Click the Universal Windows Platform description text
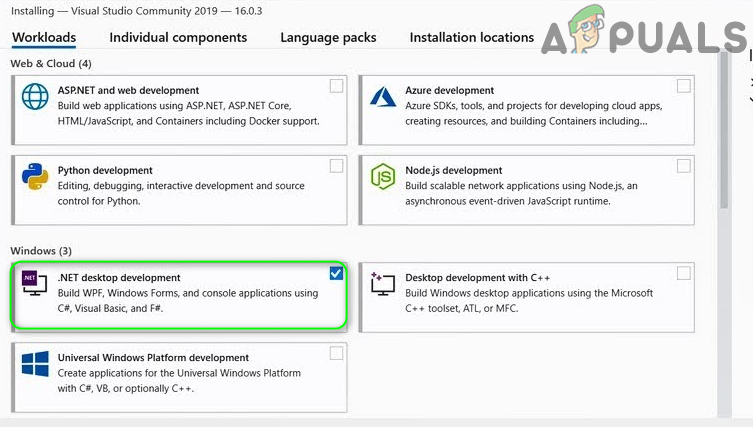The height and width of the screenshot is (427, 753). tap(179, 380)
